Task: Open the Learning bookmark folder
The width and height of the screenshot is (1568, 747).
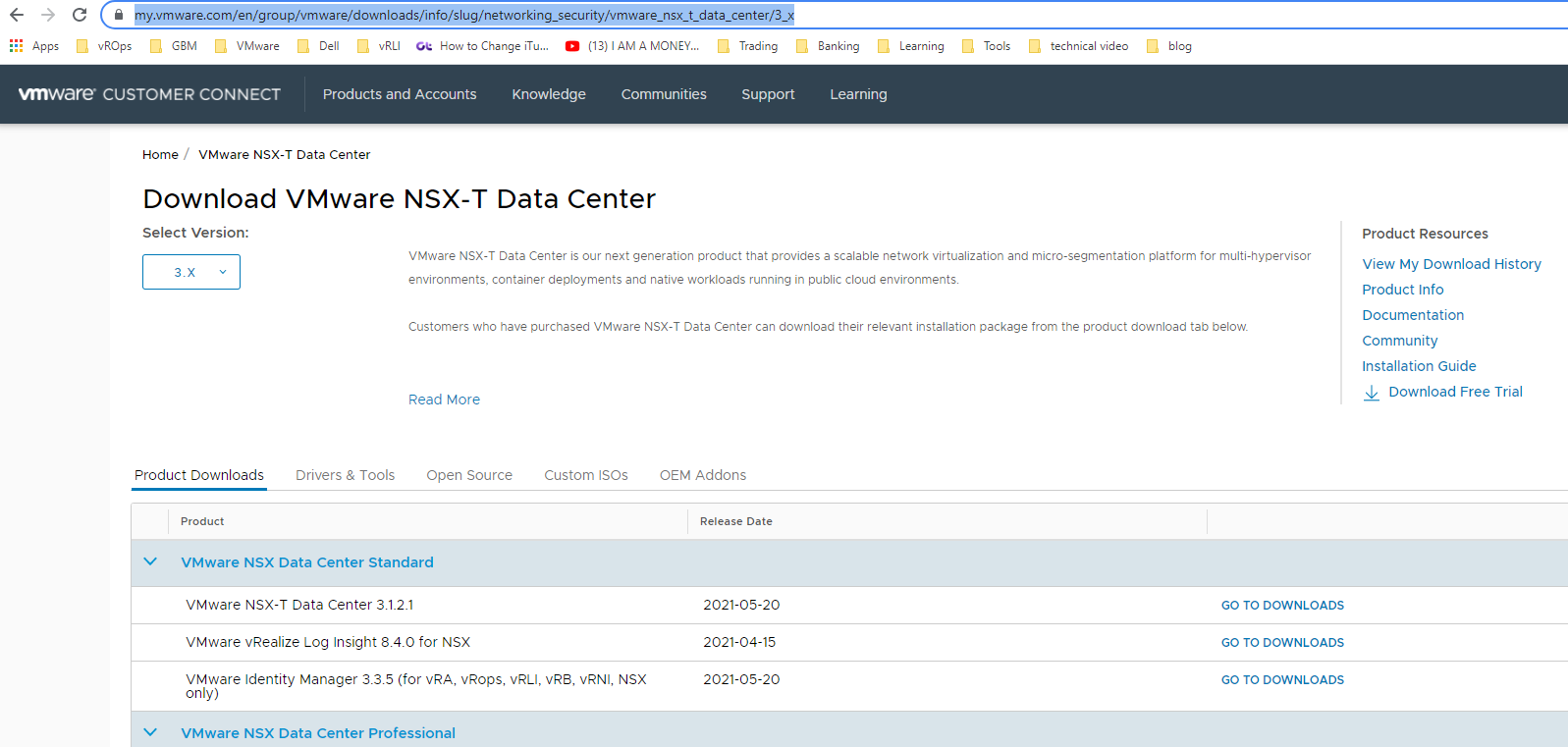Action: tap(910, 46)
